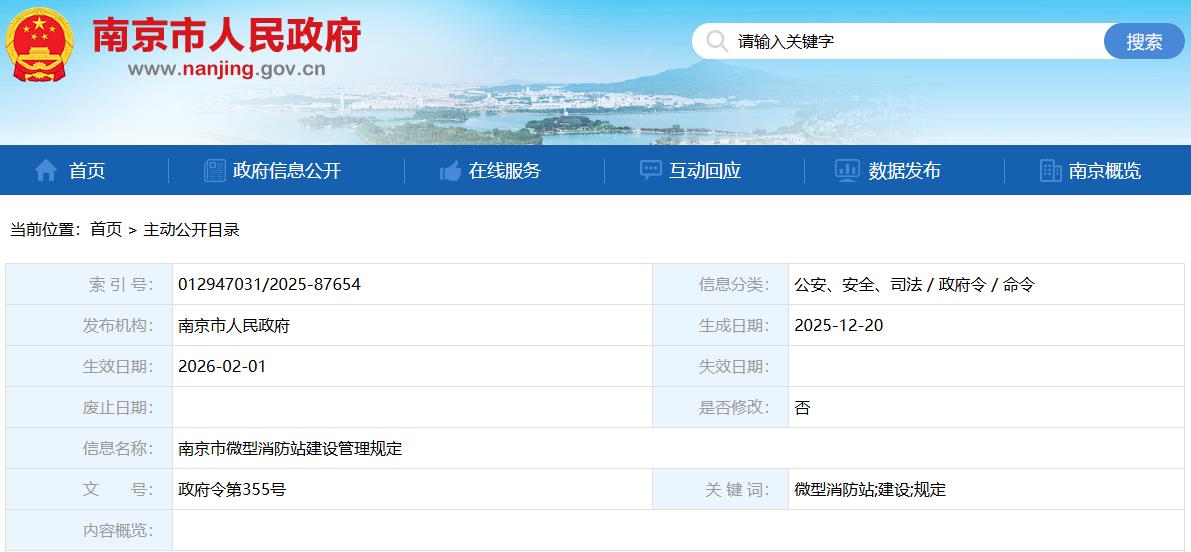The image size is (1191, 552).
Task: Click the 生效日期 label cell
Action: pos(89,366)
